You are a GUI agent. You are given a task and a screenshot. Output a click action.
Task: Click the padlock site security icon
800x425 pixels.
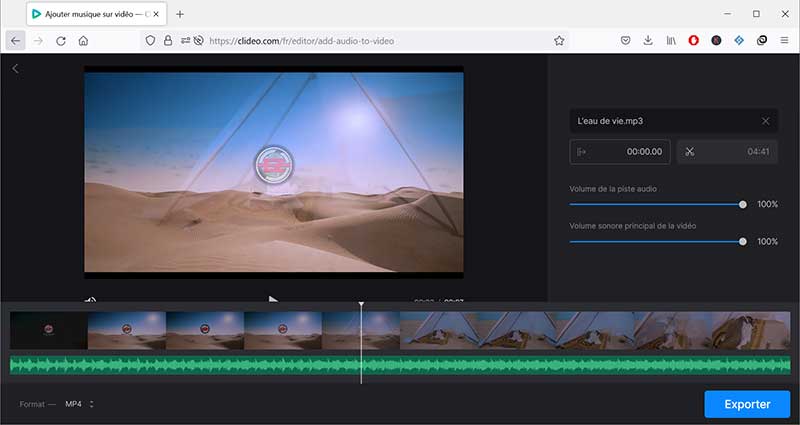pos(168,40)
